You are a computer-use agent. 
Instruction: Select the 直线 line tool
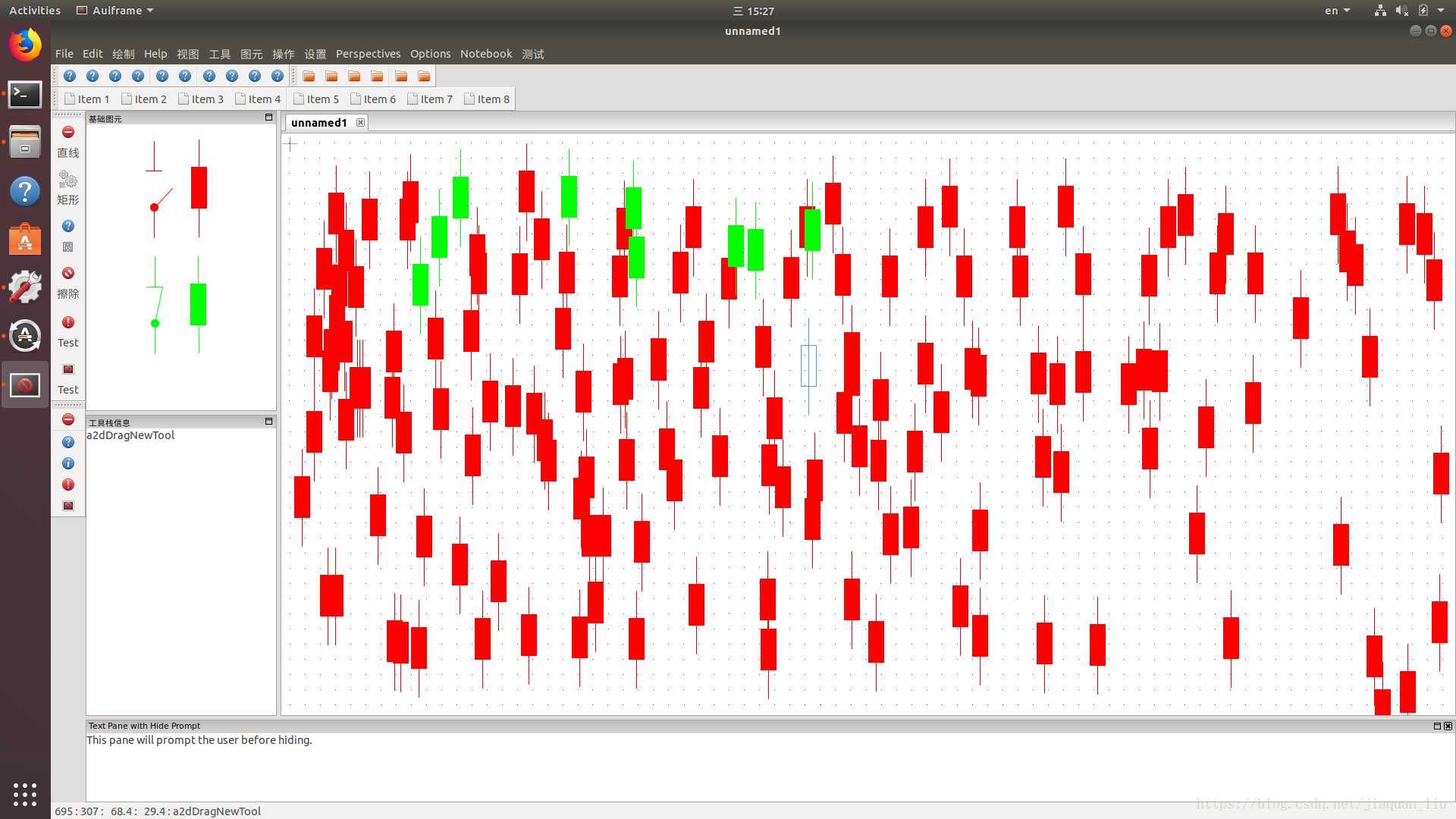(x=67, y=142)
